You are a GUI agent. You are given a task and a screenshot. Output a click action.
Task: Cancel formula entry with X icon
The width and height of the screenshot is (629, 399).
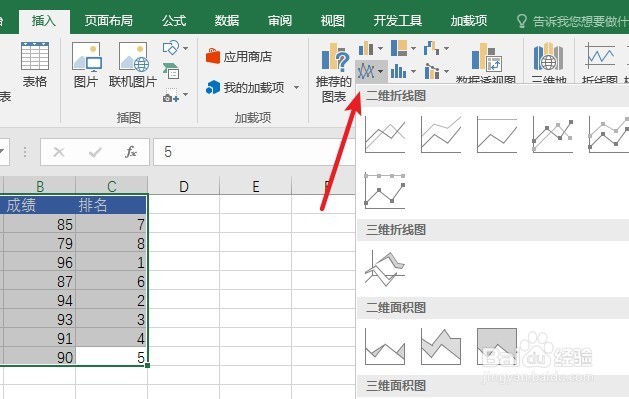point(59,152)
